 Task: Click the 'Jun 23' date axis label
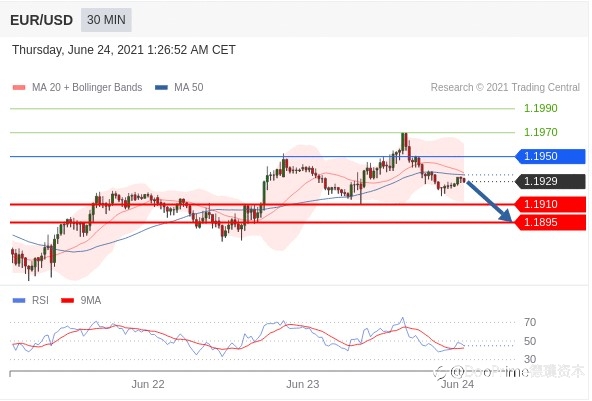(303, 384)
